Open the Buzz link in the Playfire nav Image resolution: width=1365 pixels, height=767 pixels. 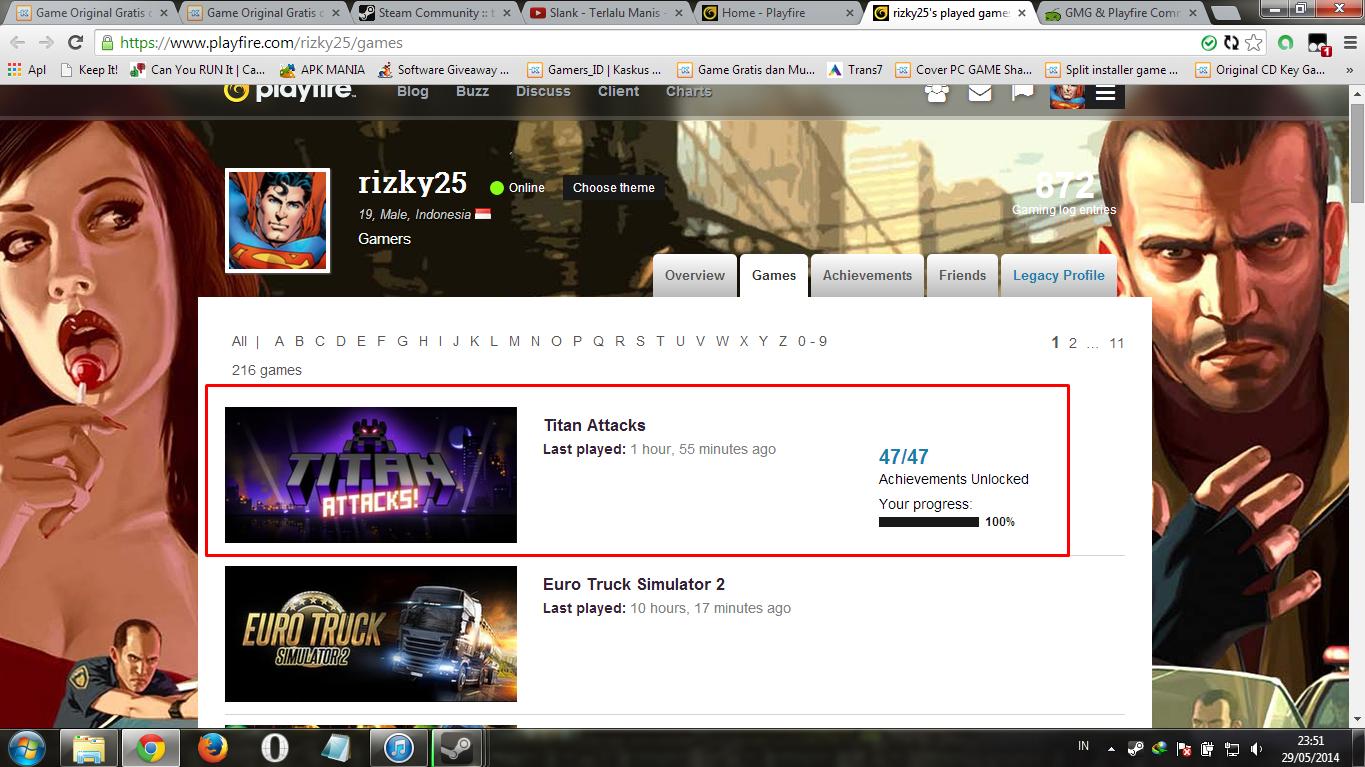click(x=472, y=91)
